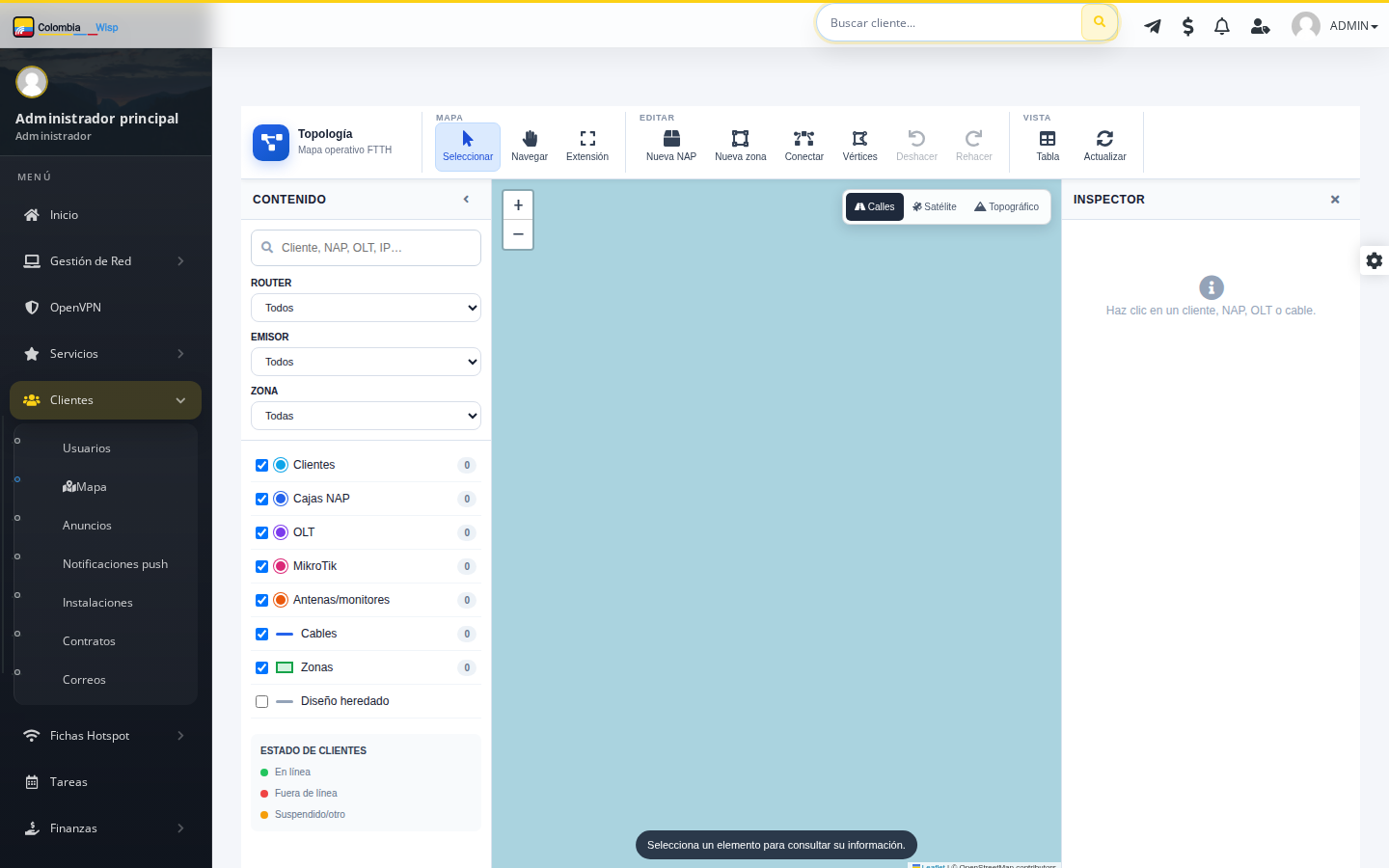Activate the Seleccionar cursor tool
The width and height of the screenshot is (1389, 868).
(x=468, y=147)
